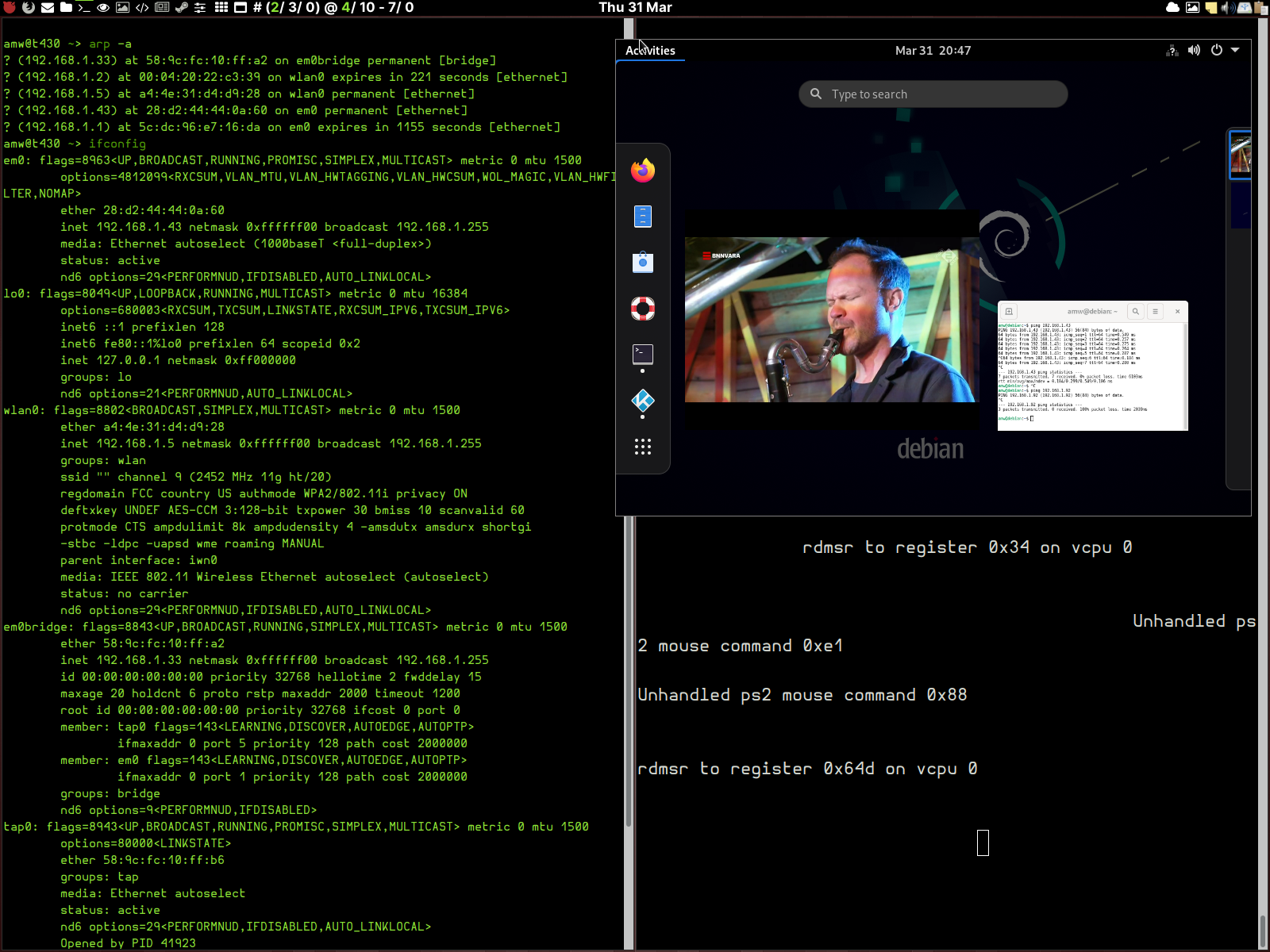Open the Files app in the dock

coord(642,216)
